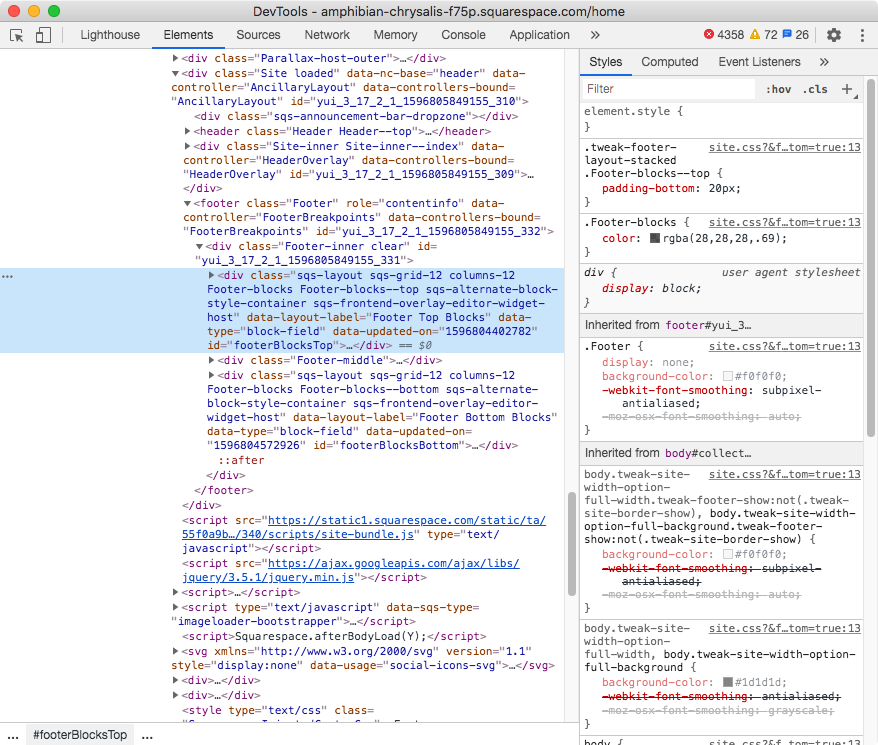
Task: Expand the svg social-icons element
Action: 175,651
